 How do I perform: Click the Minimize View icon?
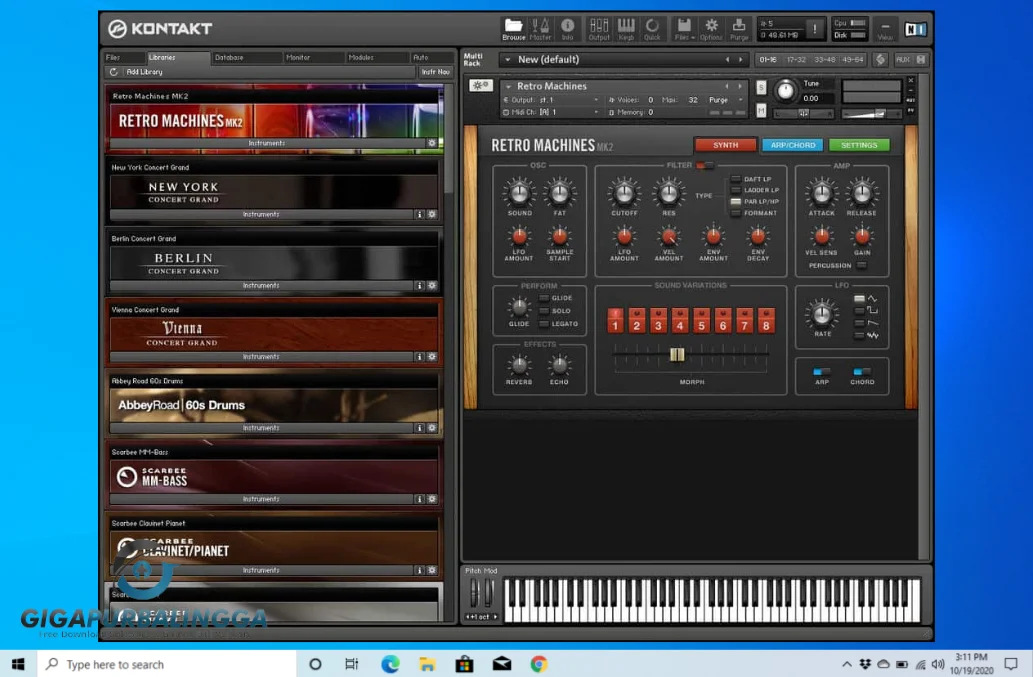pos(885,29)
